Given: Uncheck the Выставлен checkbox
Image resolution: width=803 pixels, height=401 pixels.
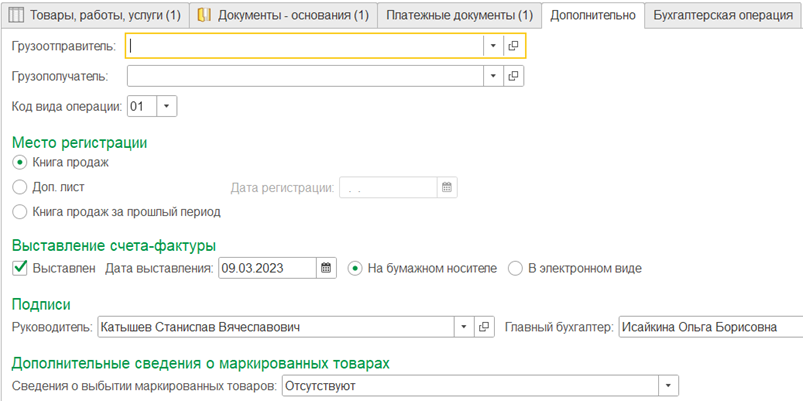Looking at the screenshot, I should 20,268.
